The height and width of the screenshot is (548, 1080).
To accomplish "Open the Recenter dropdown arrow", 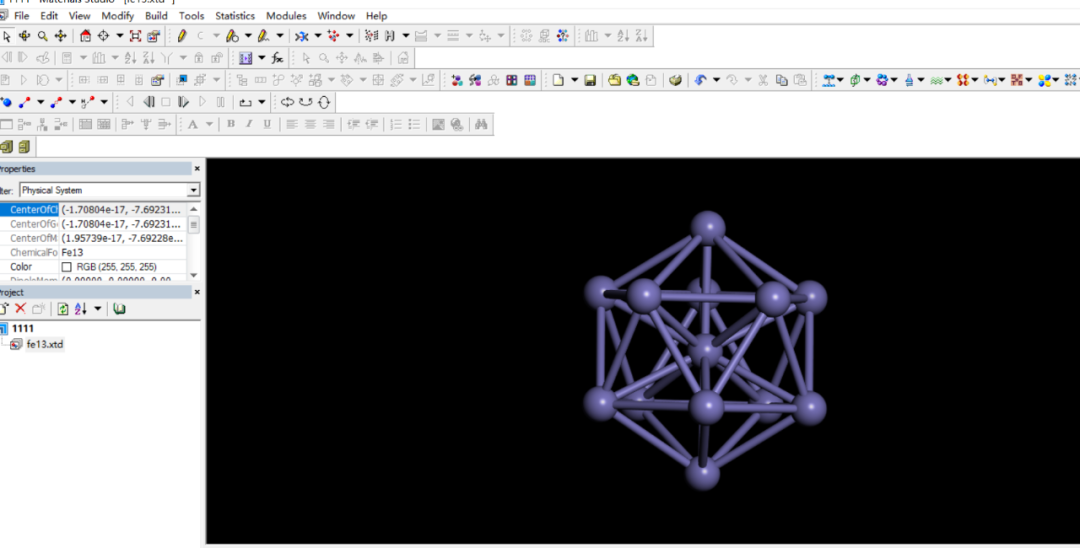I will coord(119,36).
